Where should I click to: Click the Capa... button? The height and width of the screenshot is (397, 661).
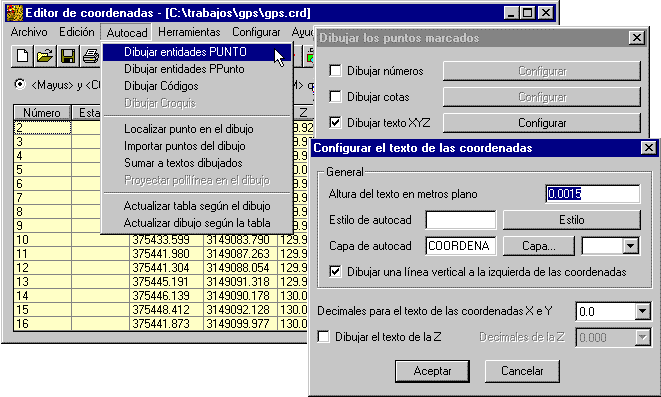tap(539, 246)
